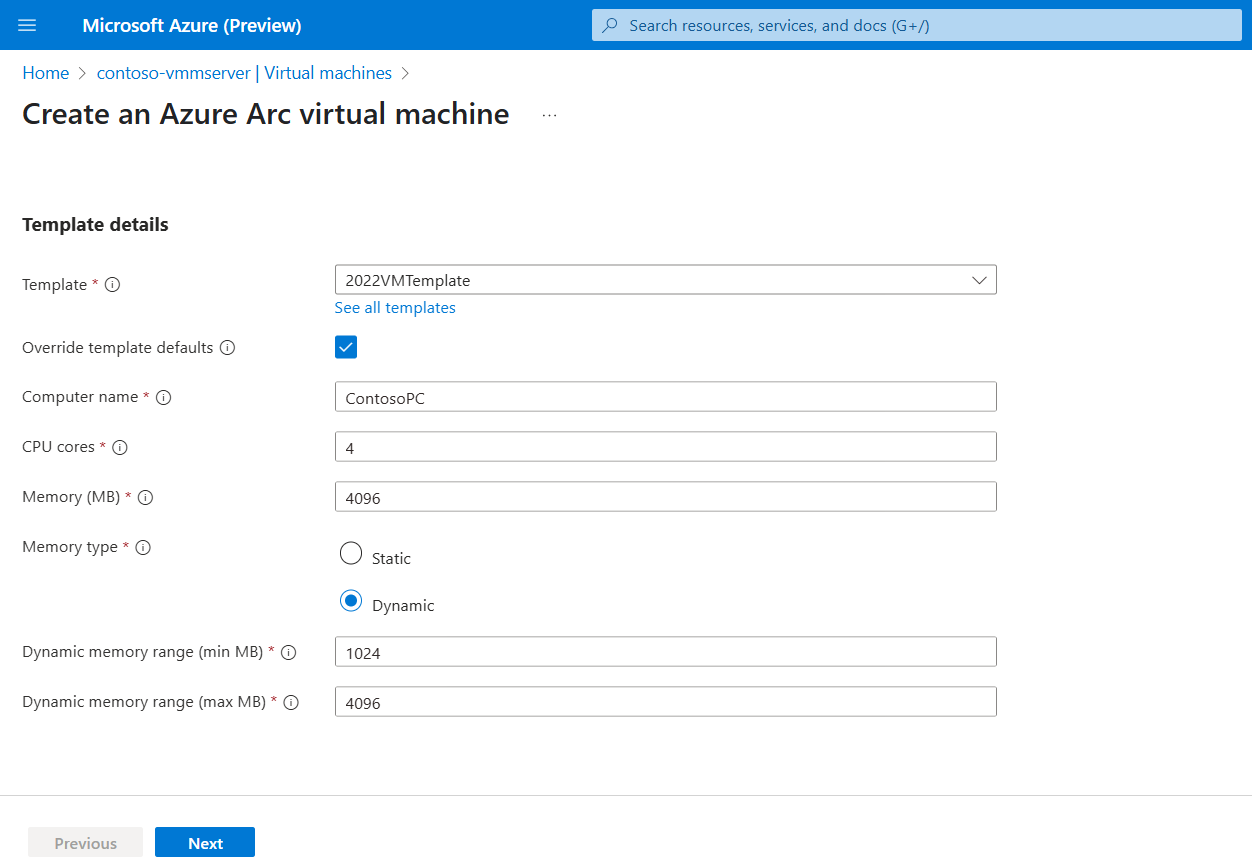Show info tooltip for Memory (MB)

[x=146, y=497]
